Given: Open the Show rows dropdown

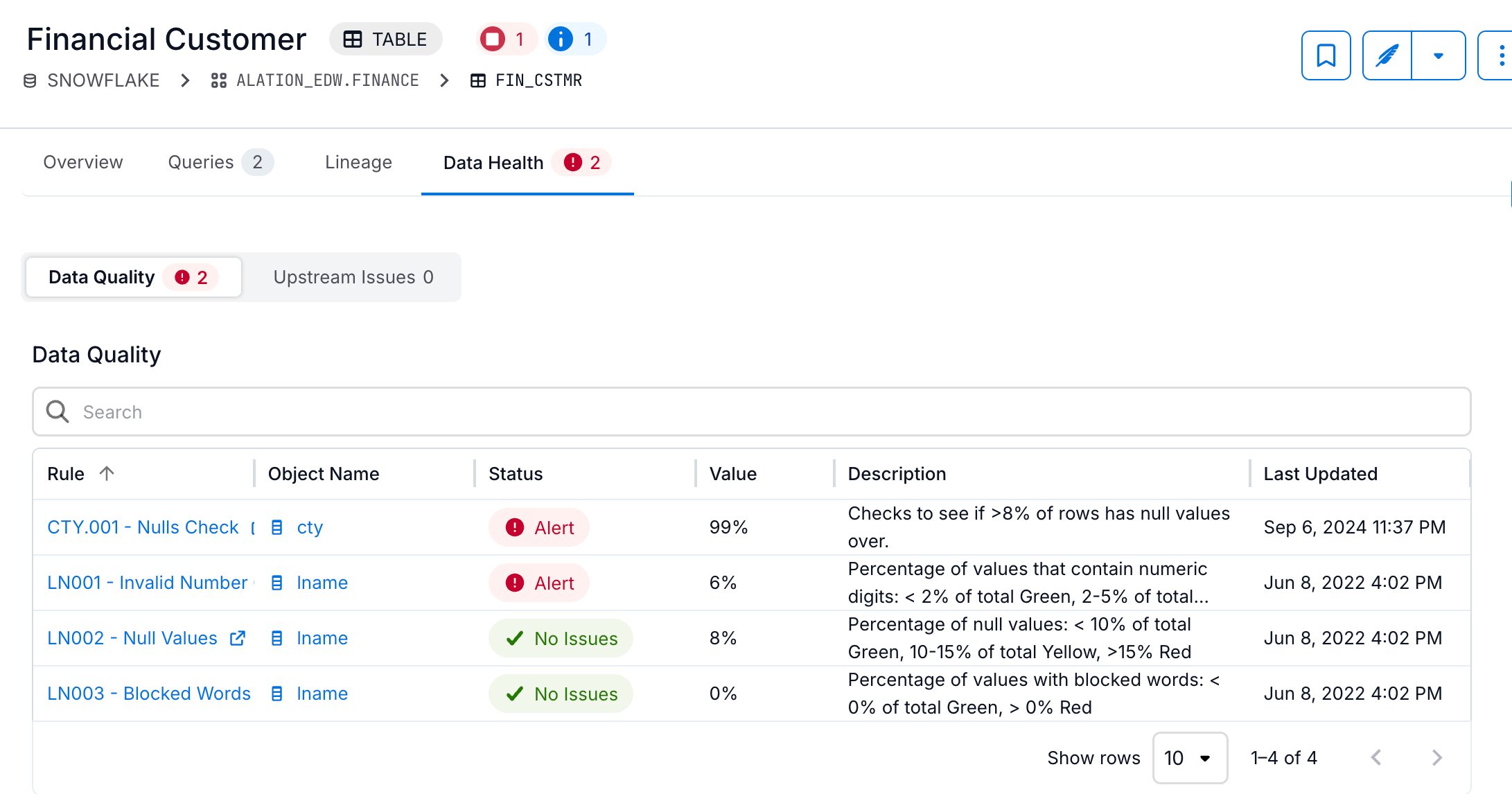Looking at the screenshot, I should tap(1190, 758).
